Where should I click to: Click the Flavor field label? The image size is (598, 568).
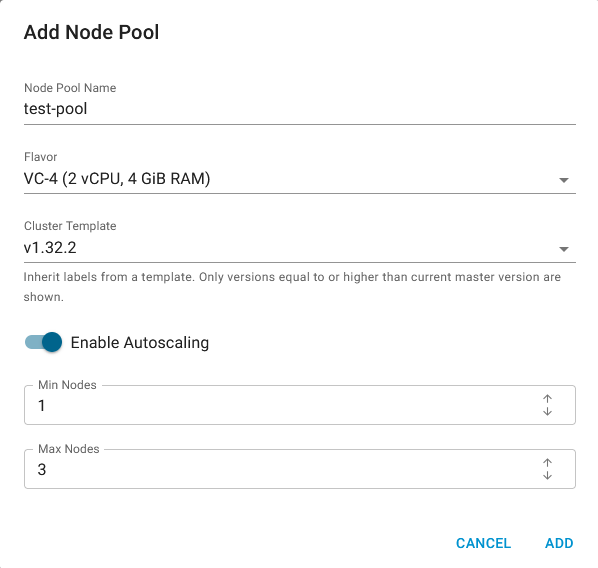pos(40,157)
